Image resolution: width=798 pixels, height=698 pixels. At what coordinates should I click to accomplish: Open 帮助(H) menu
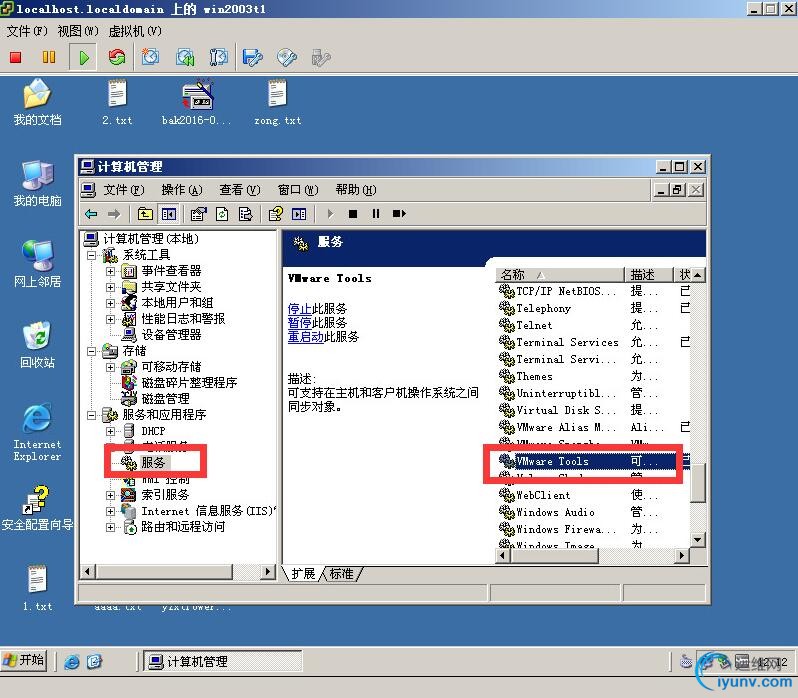pyautogui.click(x=356, y=190)
